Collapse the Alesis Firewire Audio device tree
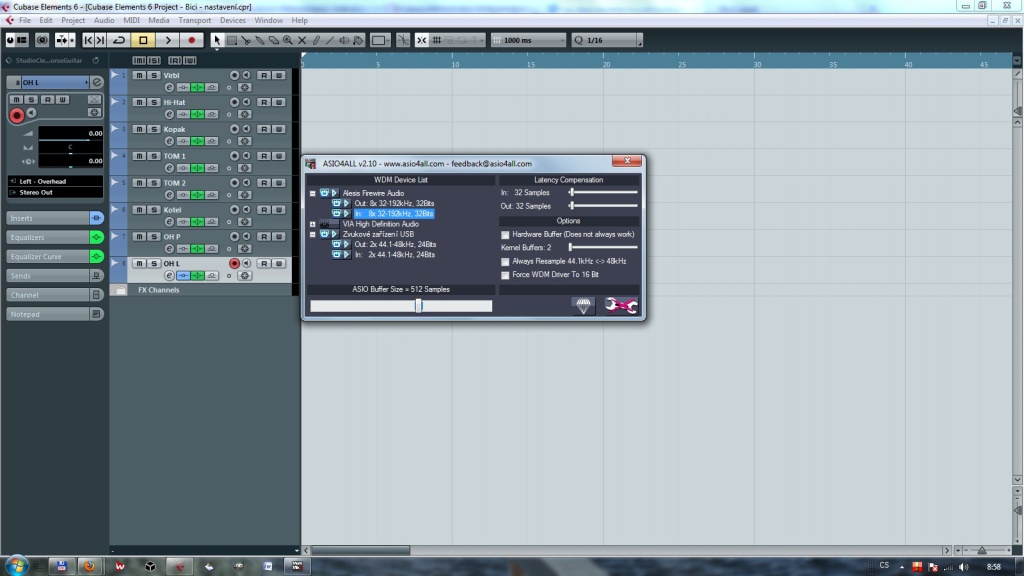The height and width of the screenshot is (576, 1024). tap(313, 193)
